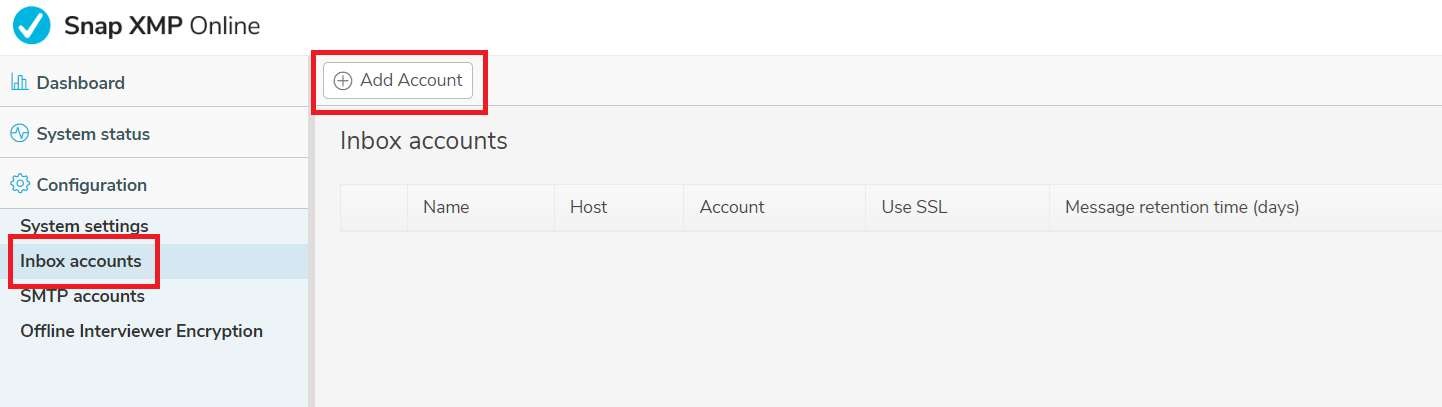1442x407 pixels.
Task: Open the System status menu label
Action: point(93,134)
